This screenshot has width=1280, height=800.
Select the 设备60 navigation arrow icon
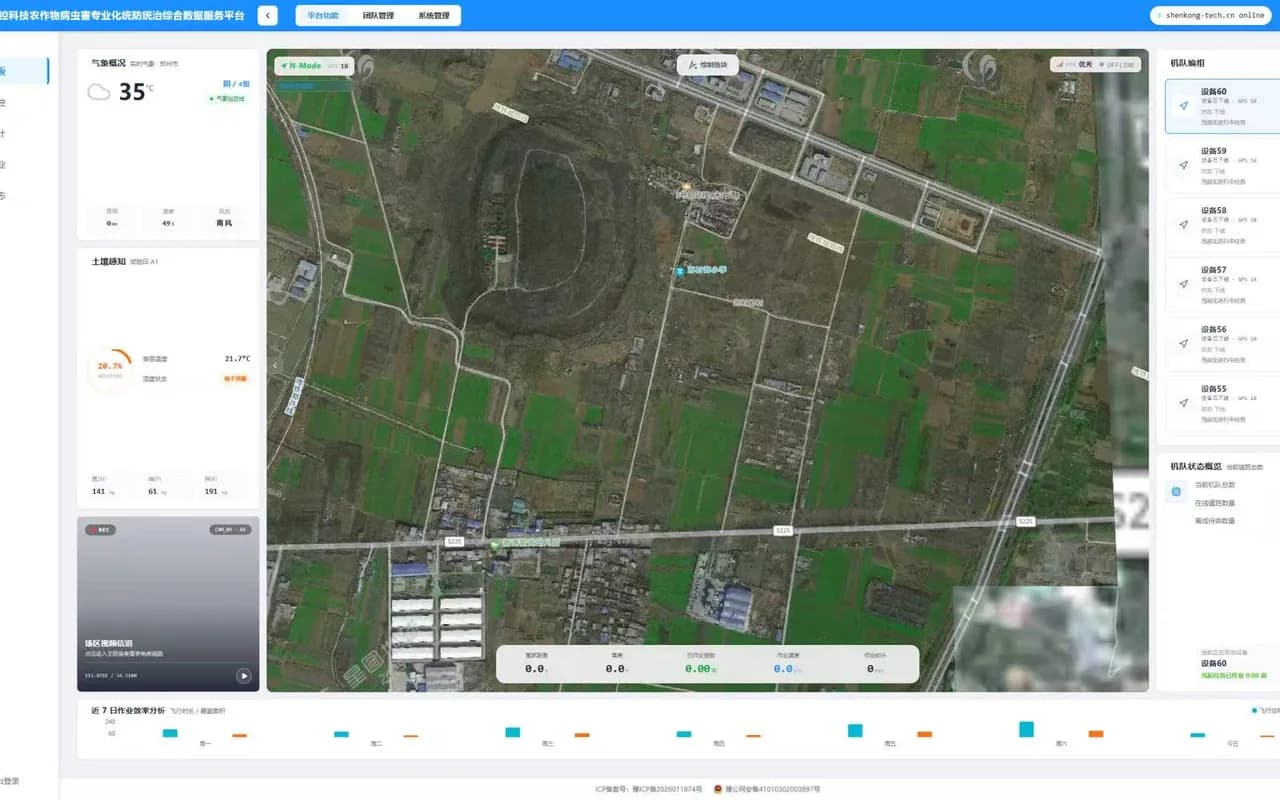[1184, 106]
